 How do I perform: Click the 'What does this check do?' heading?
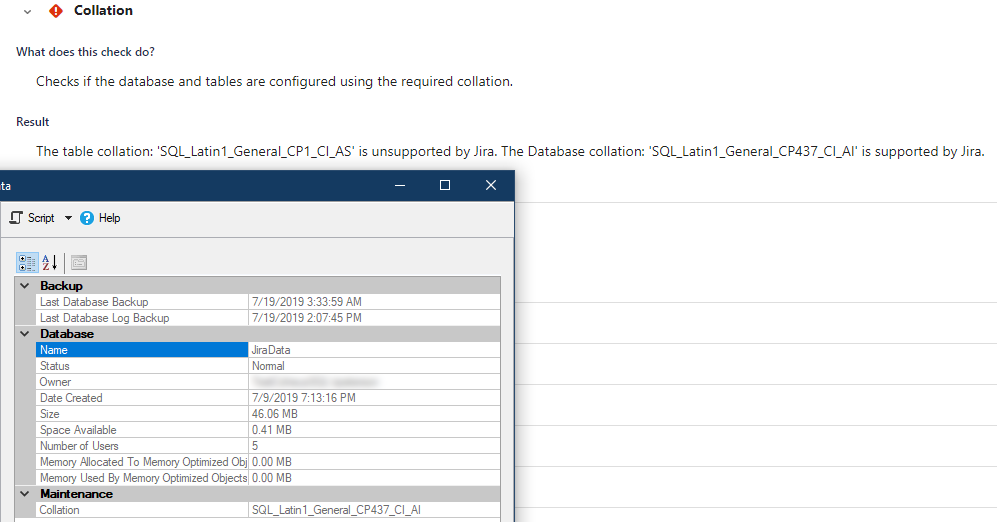[x=85, y=52]
